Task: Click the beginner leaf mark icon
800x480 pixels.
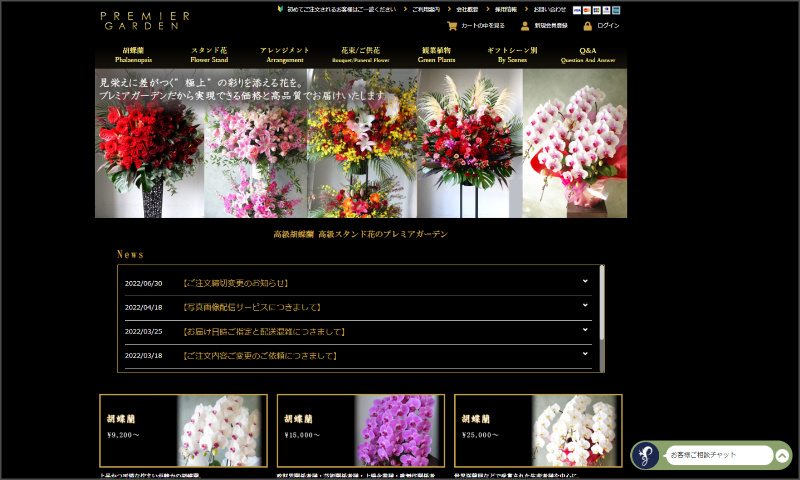Action: click(279, 9)
